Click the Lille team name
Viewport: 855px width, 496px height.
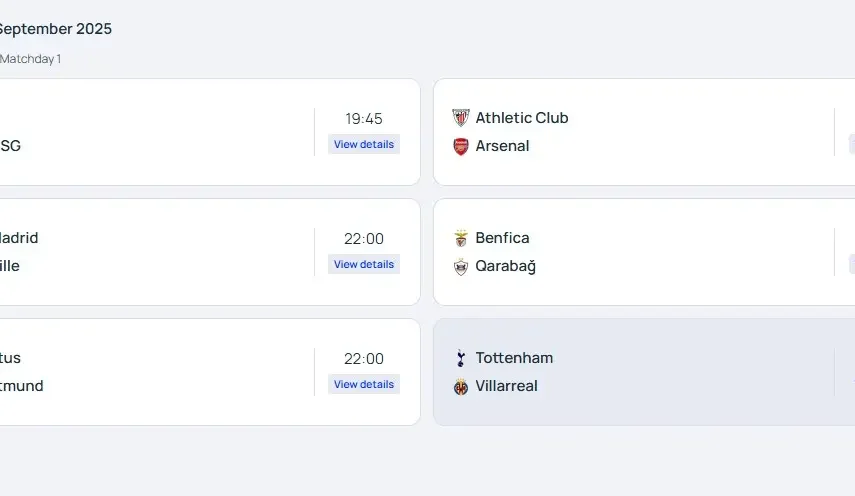(10, 266)
